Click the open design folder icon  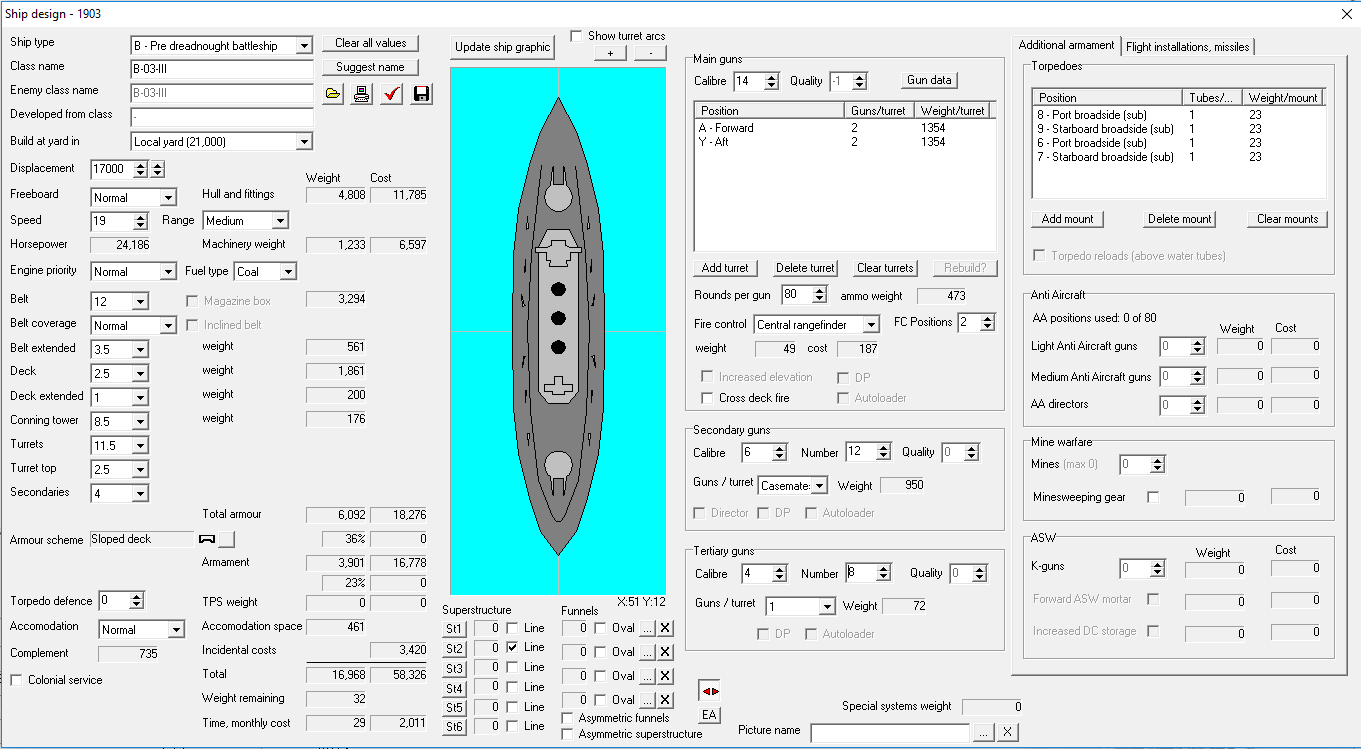(x=333, y=94)
